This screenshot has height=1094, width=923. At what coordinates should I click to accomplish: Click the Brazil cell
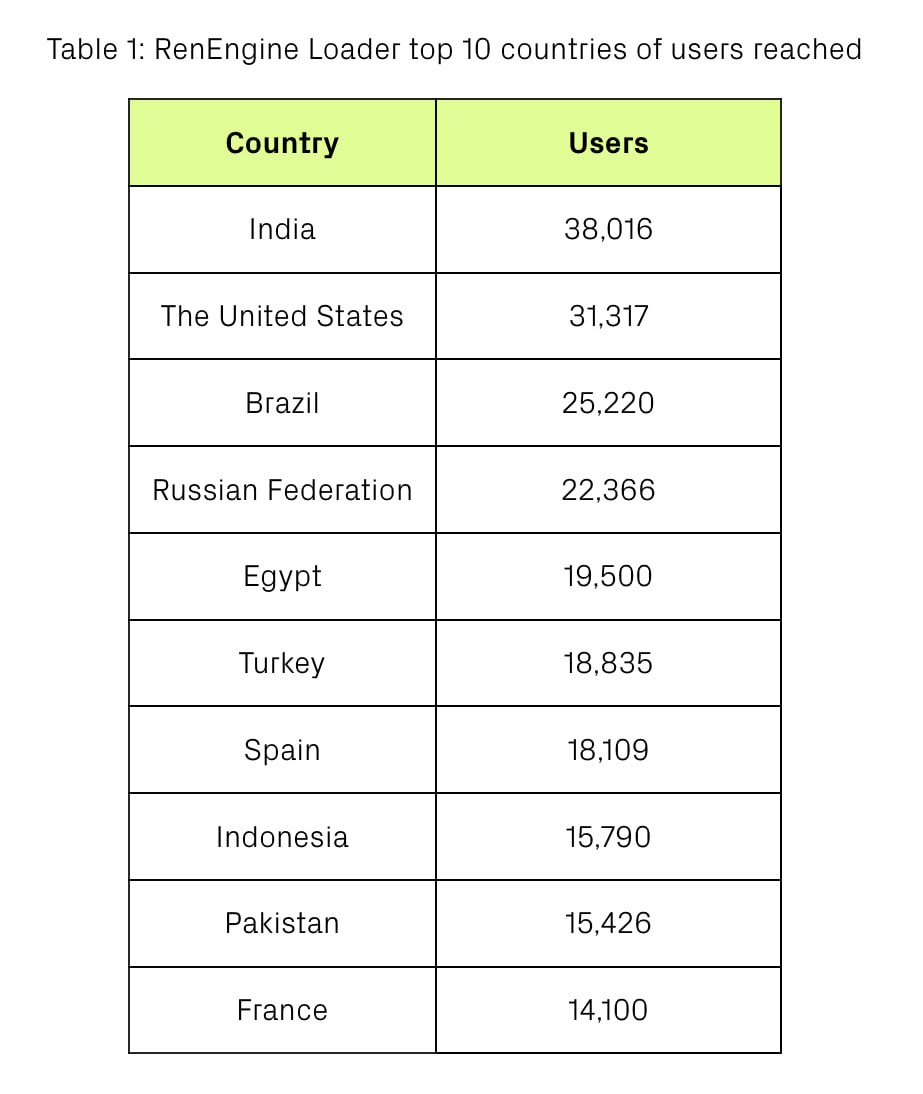pyautogui.click(x=282, y=403)
